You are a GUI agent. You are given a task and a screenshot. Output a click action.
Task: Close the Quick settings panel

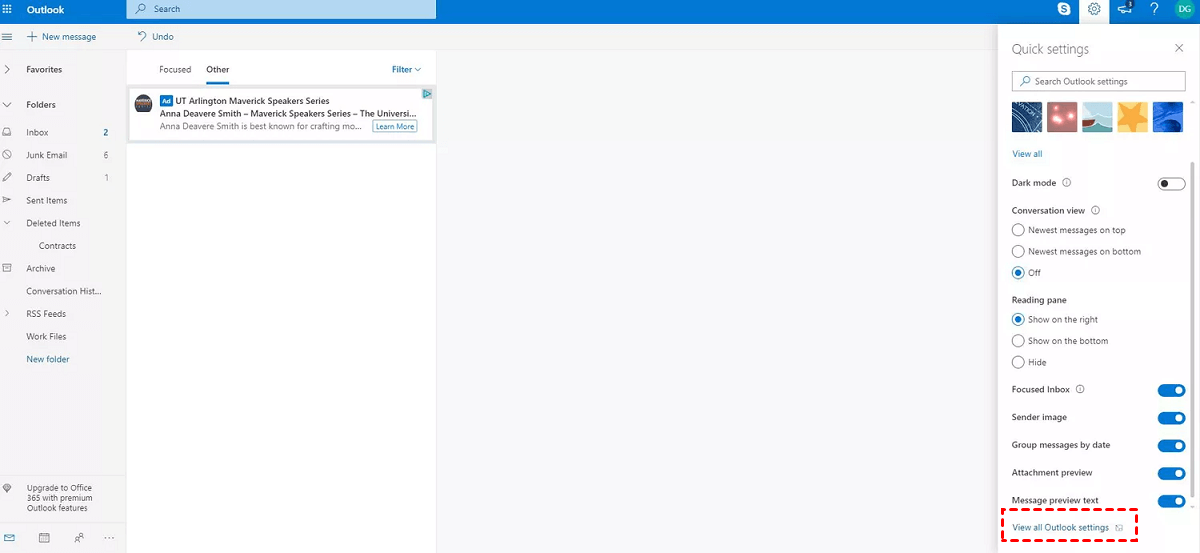[1179, 48]
